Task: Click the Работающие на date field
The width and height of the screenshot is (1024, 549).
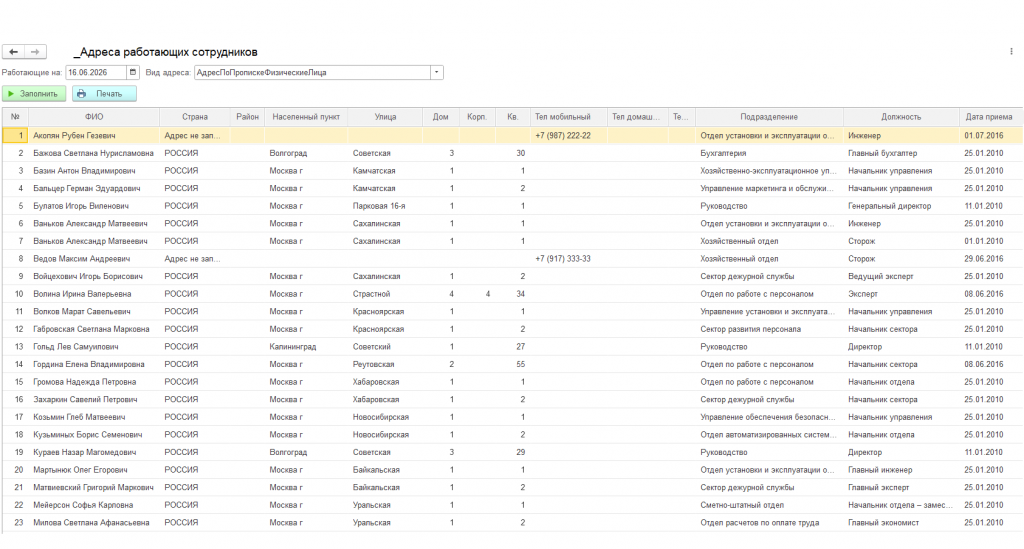Action: [96, 72]
